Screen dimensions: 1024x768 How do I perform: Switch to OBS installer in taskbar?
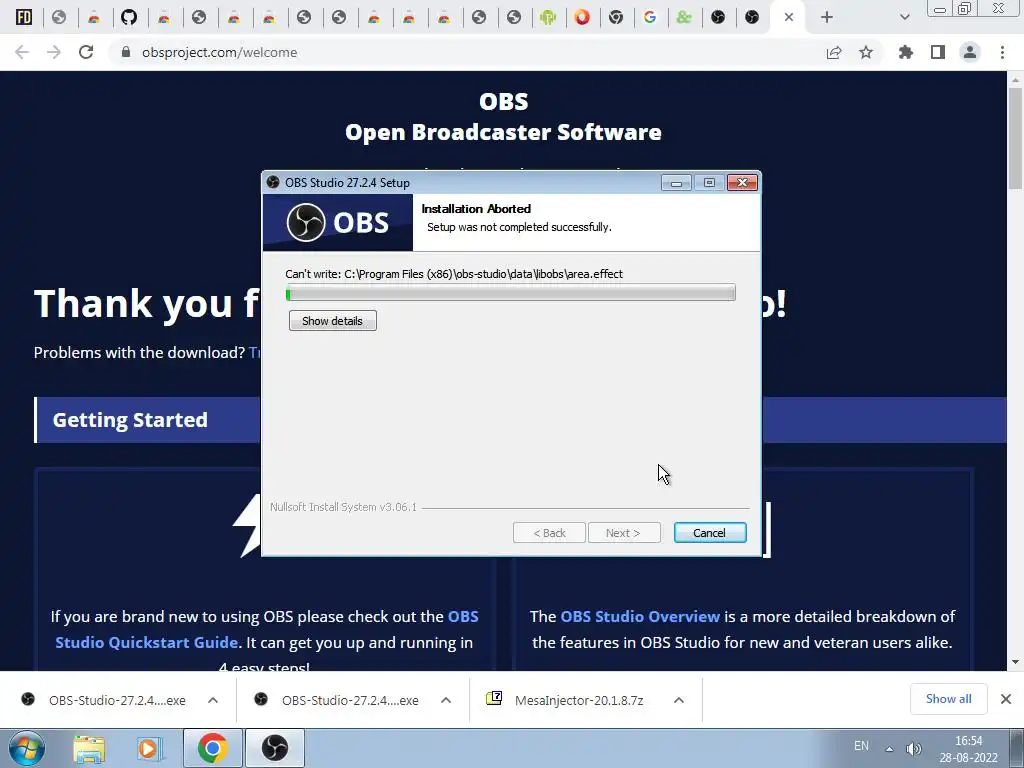pyautogui.click(x=275, y=748)
